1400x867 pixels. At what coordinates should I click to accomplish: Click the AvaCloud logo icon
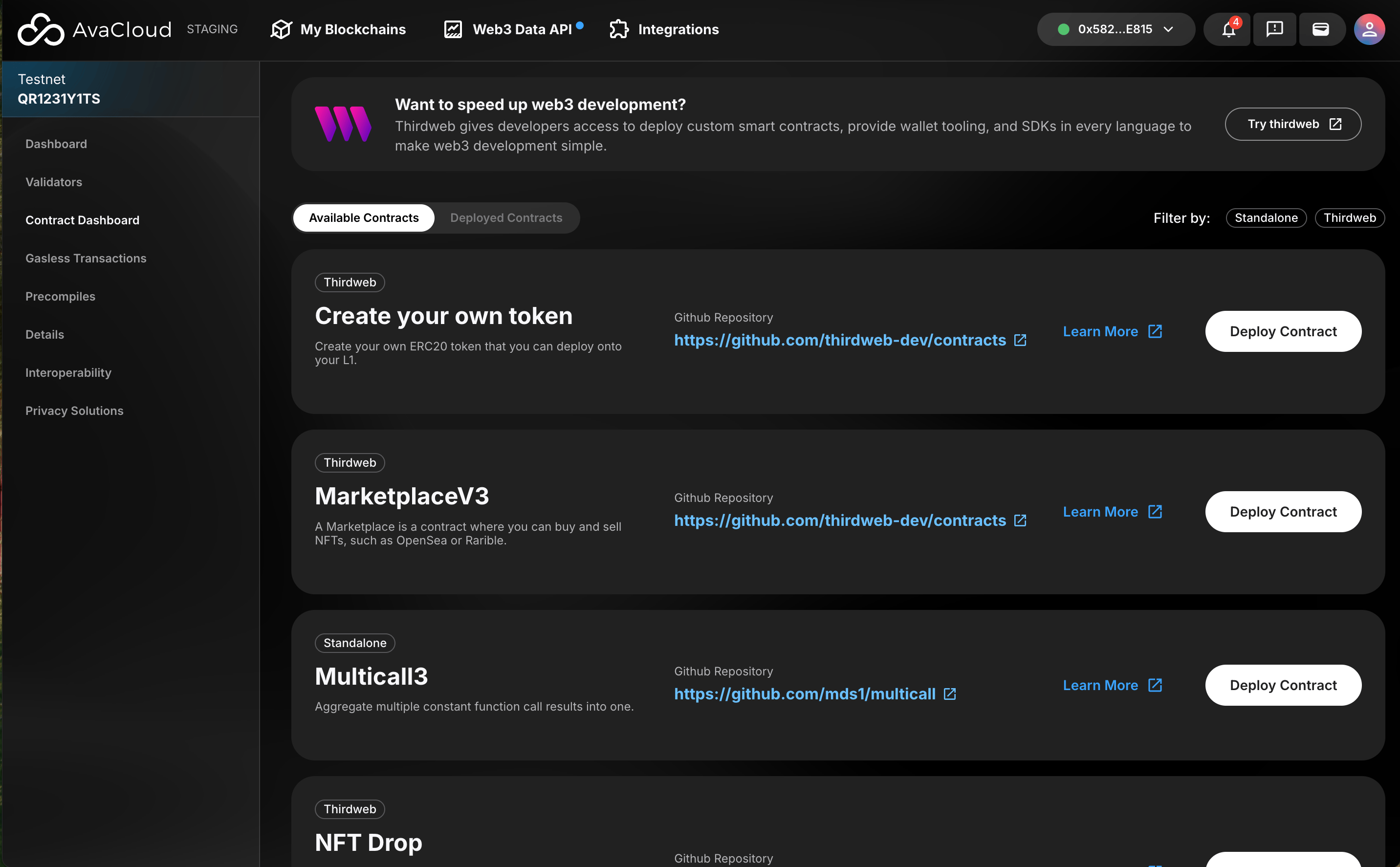40,29
